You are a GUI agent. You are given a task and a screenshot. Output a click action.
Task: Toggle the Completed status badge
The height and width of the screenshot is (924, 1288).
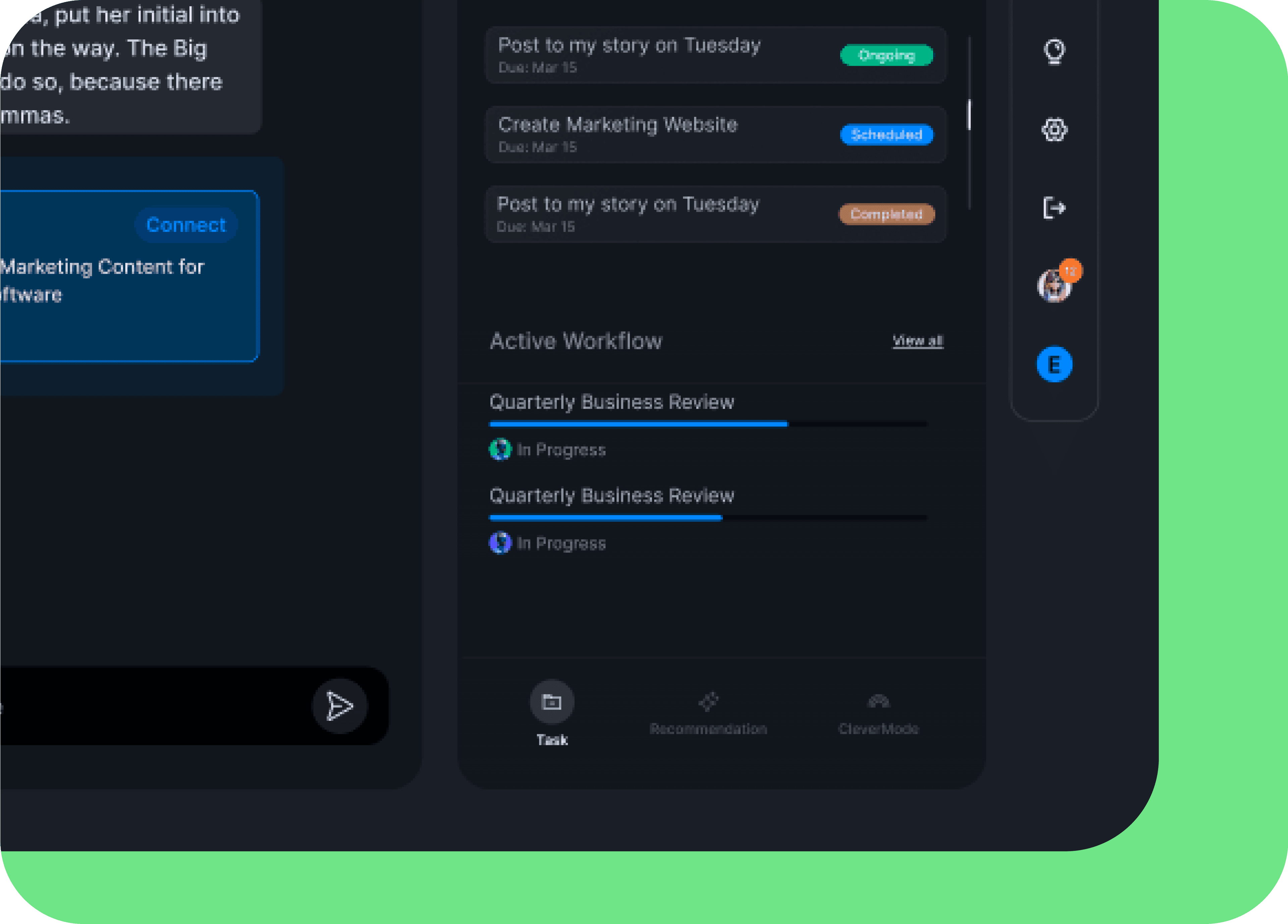click(x=887, y=214)
